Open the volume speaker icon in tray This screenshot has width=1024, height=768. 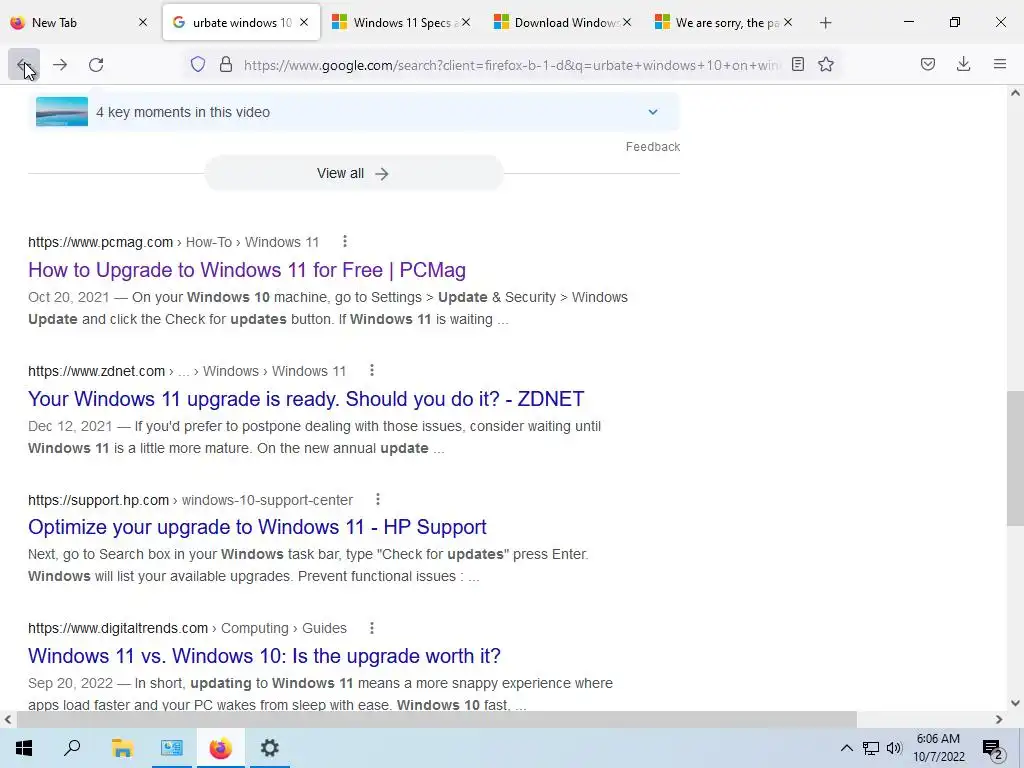(894, 748)
